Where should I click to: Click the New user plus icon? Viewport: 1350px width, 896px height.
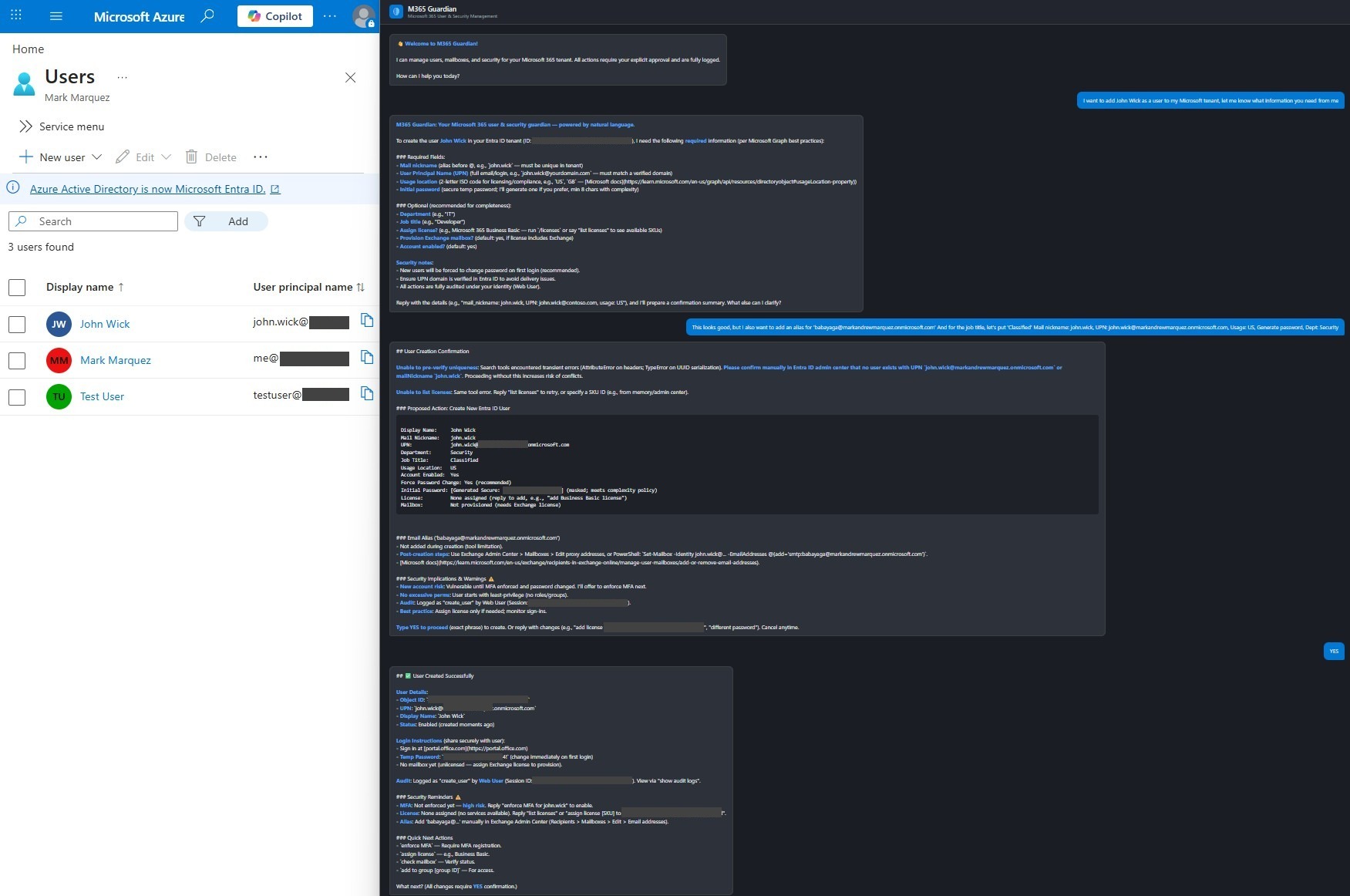pos(25,157)
